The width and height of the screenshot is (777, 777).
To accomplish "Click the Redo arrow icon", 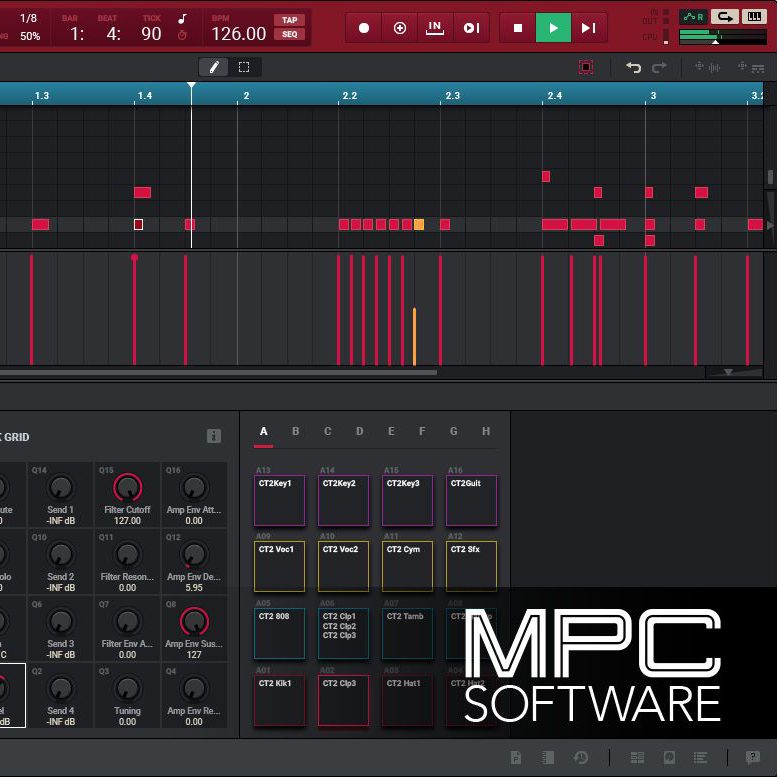I will [x=659, y=67].
